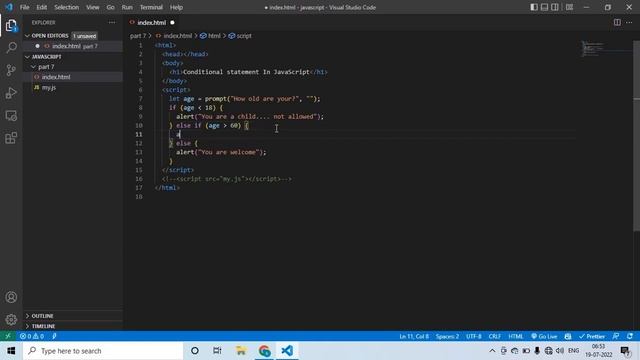Open the Extensions view

coord(11,138)
